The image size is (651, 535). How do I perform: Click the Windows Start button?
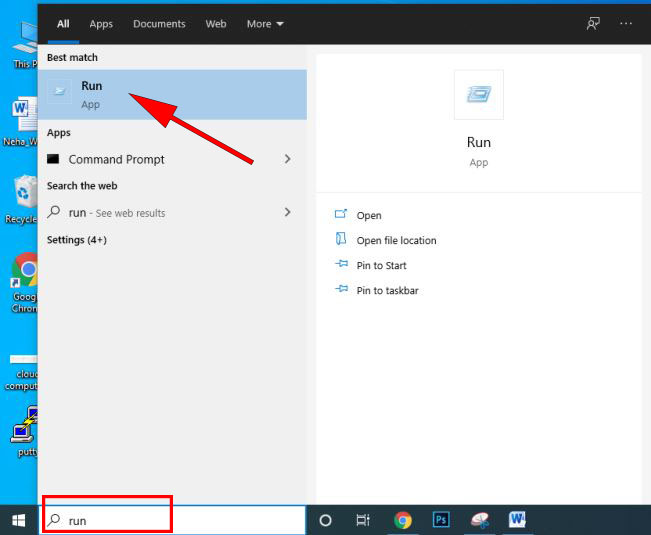tap(18, 520)
